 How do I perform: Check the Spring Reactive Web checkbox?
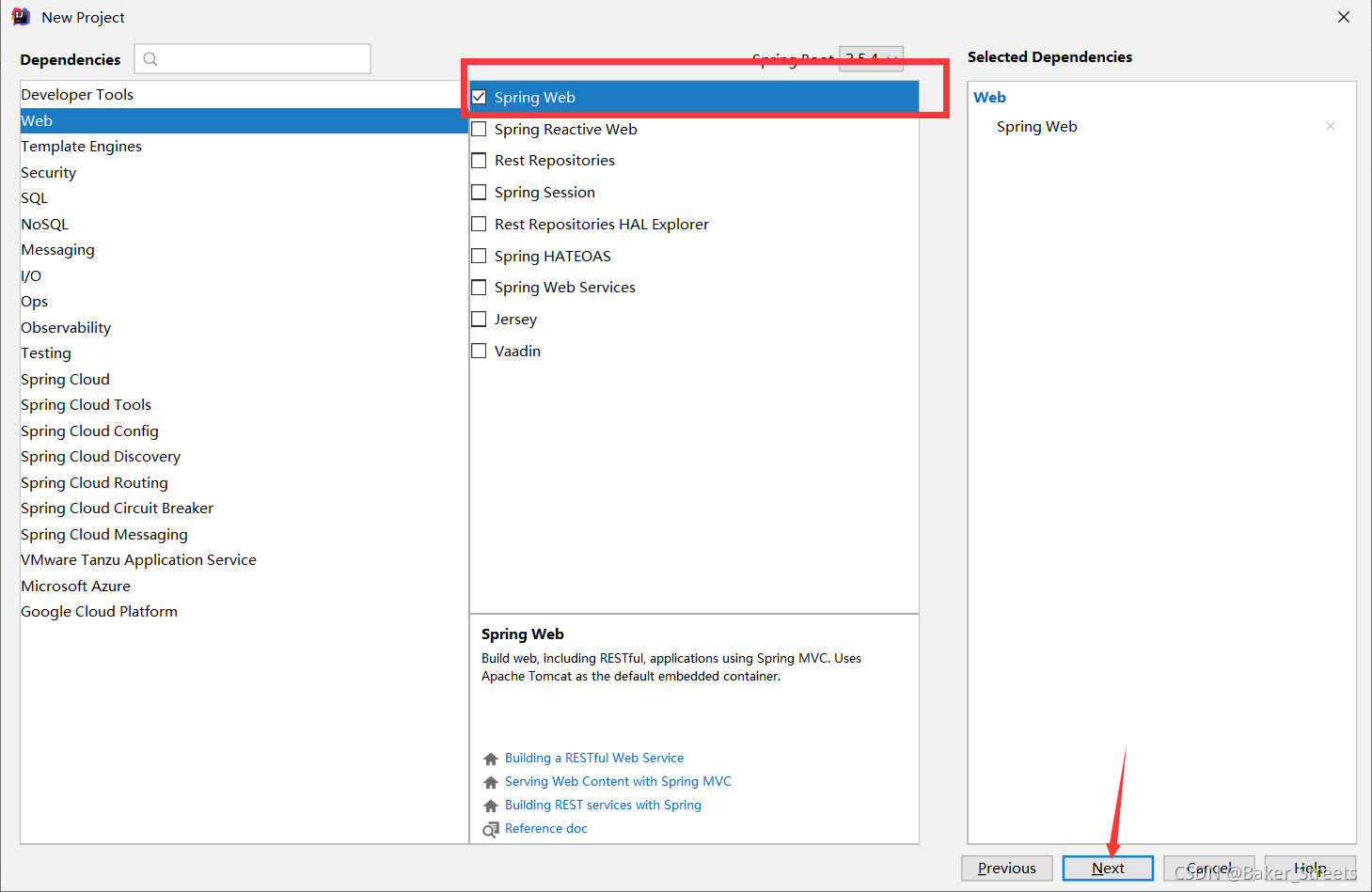coord(480,129)
